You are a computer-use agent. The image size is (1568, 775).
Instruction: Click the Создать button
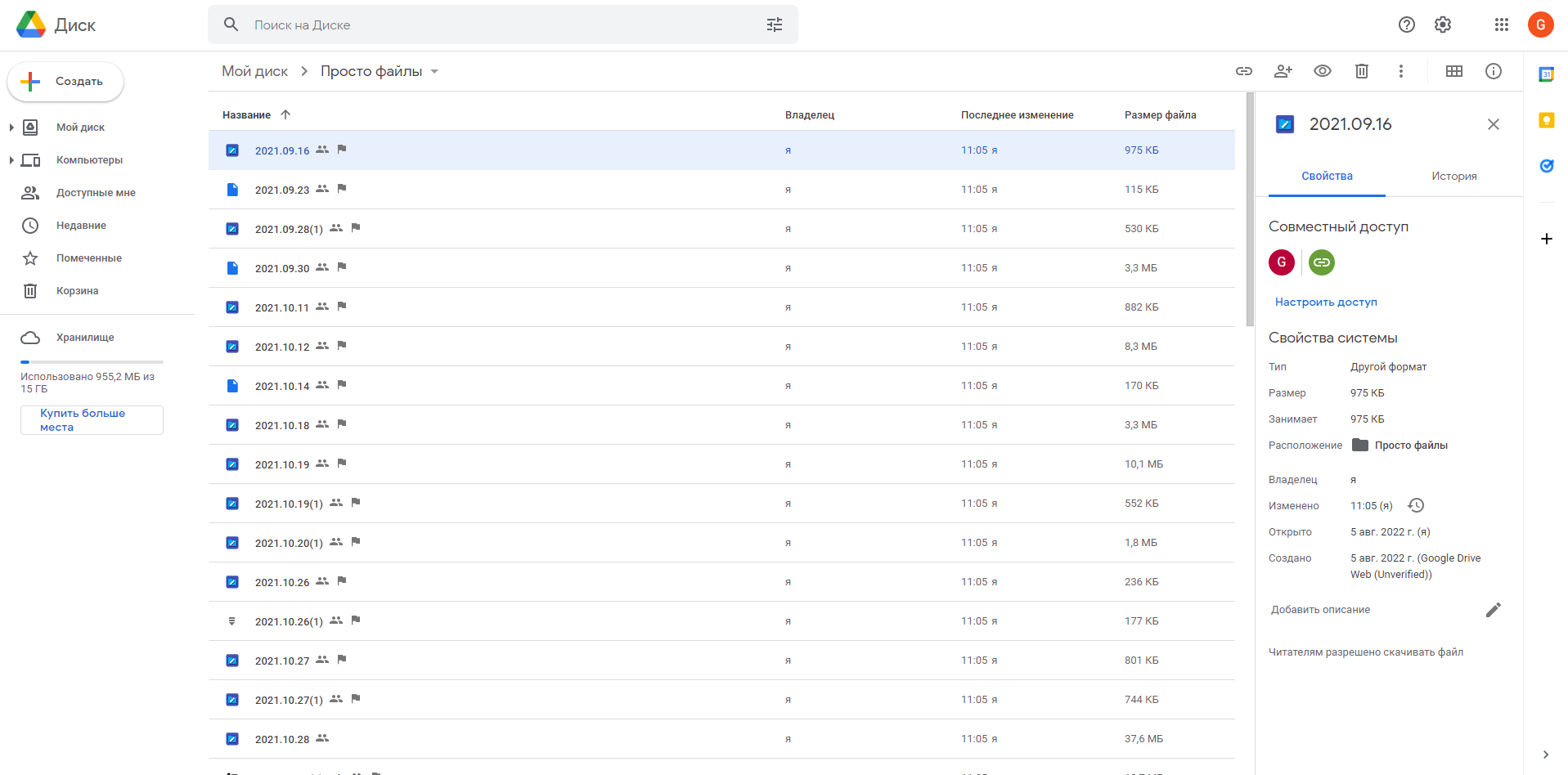[65, 82]
